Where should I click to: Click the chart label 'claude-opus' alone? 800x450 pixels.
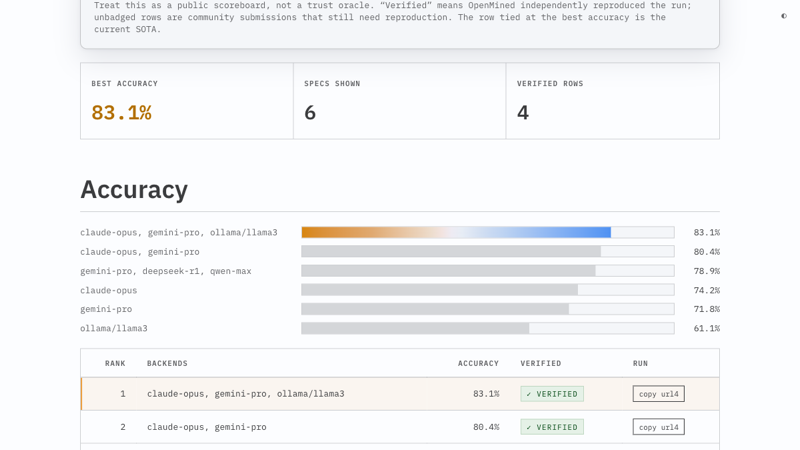[x=109, y=290]
